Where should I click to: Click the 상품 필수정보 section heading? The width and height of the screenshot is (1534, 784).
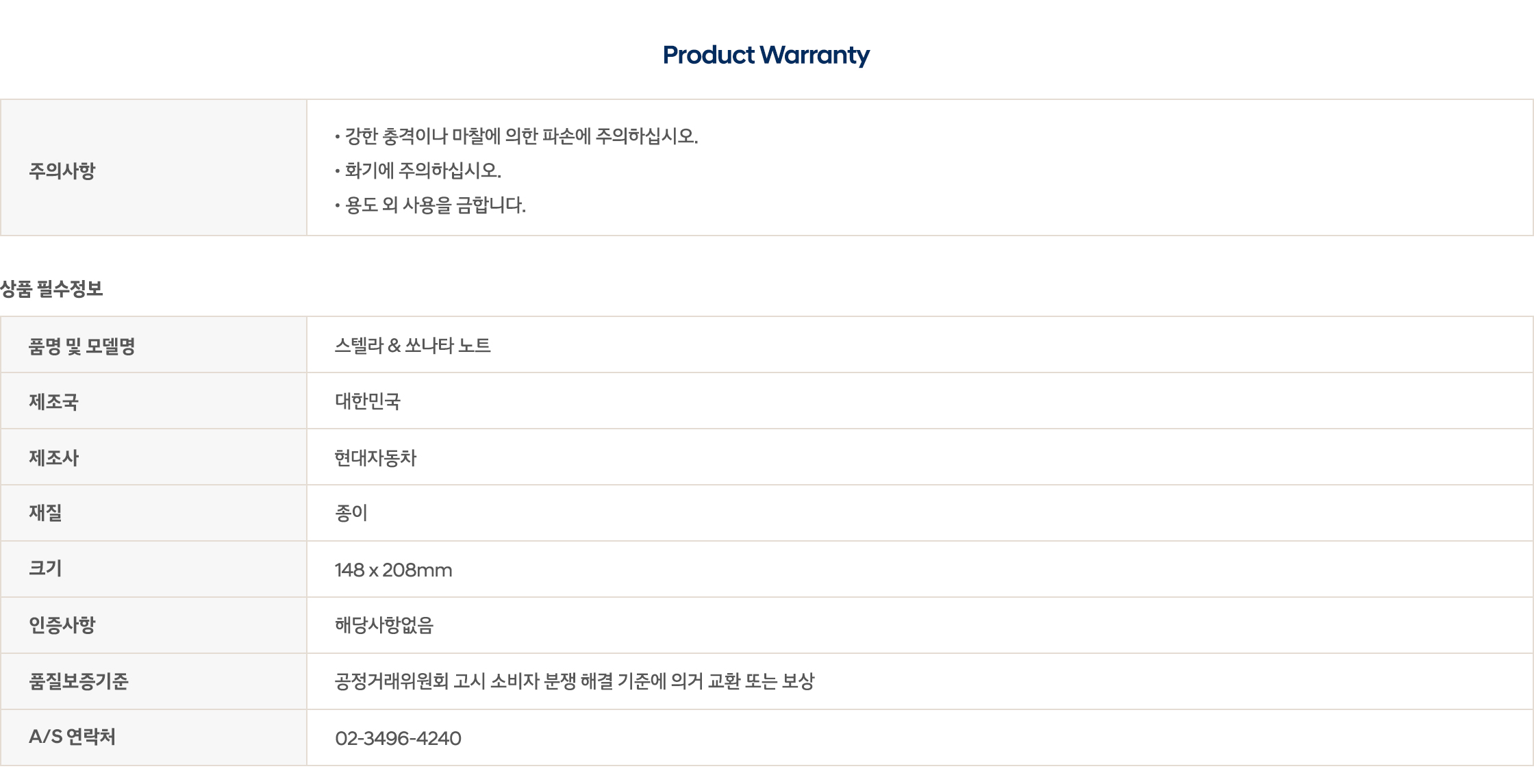click(52, 289)
